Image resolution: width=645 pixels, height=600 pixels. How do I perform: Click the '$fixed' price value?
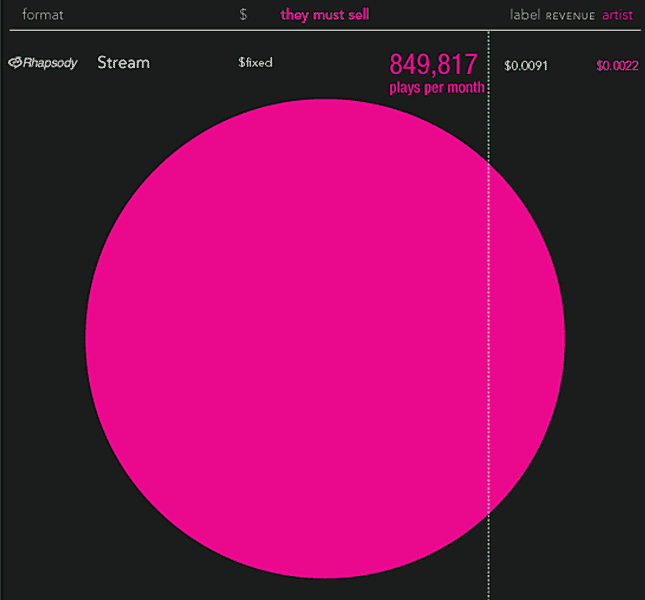coord(255,63)
